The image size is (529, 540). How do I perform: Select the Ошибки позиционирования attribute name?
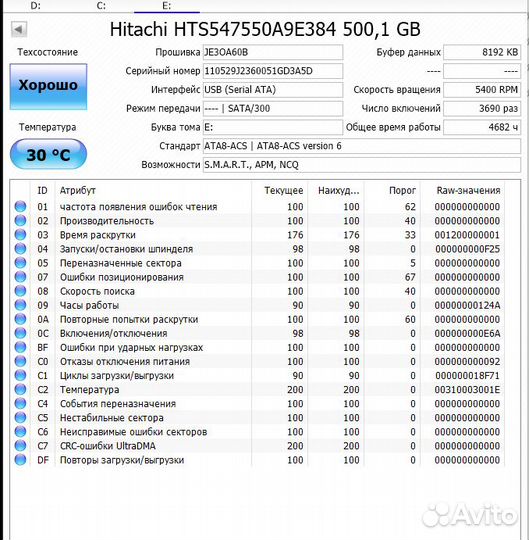pyautogui.click(x=122, y=277)
